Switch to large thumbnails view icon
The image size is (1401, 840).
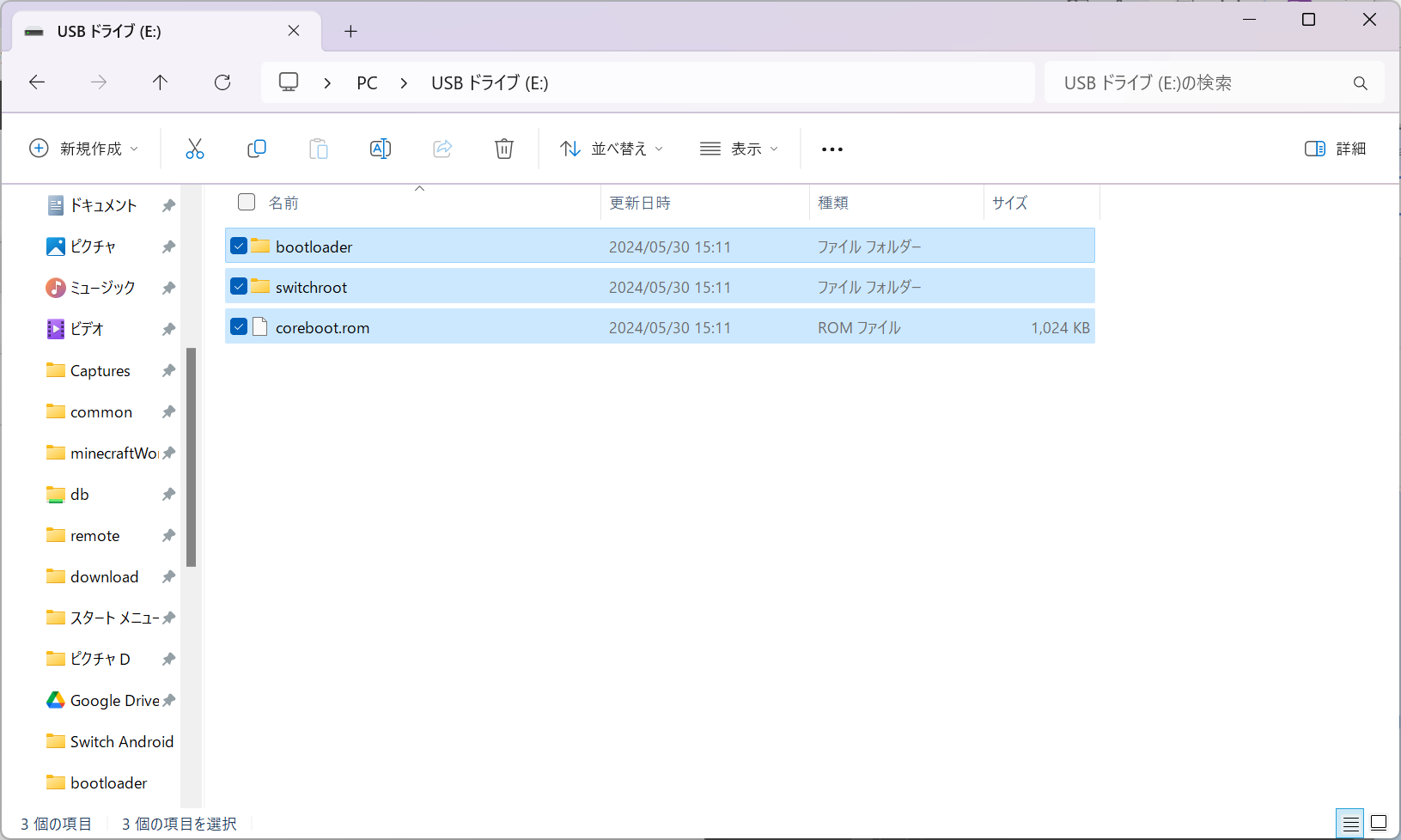[1379, 823]
